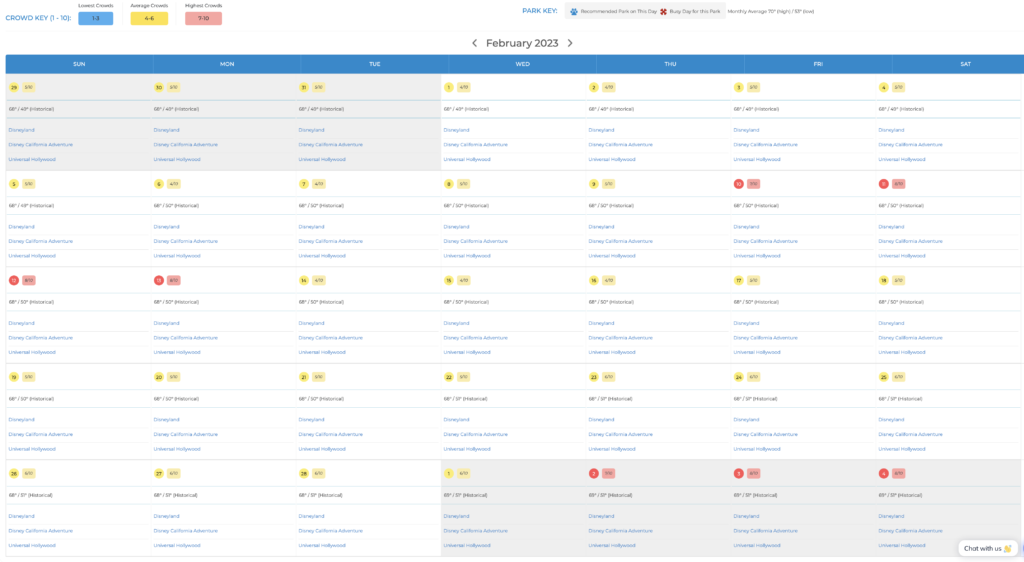Select the red date circle for February 10
This screenshot has width=1024, height=562.
pyautogui.click(x=739, y=184)
